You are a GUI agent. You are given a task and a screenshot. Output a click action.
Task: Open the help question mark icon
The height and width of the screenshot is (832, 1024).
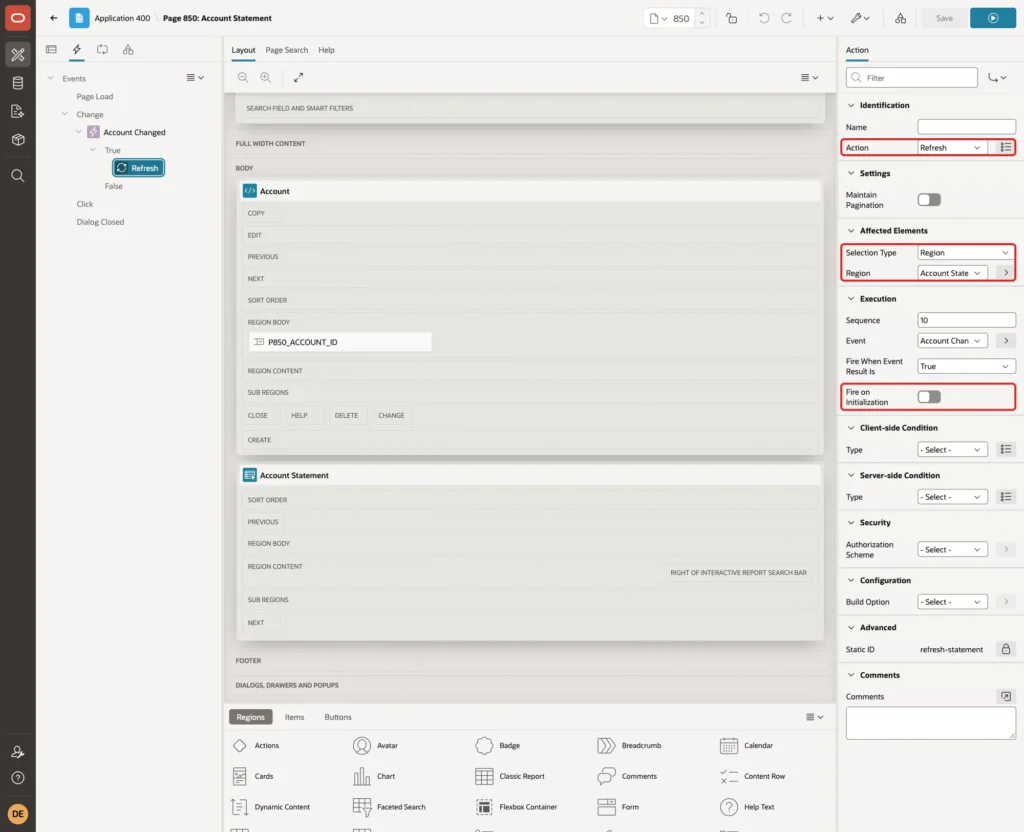point(18,778)
